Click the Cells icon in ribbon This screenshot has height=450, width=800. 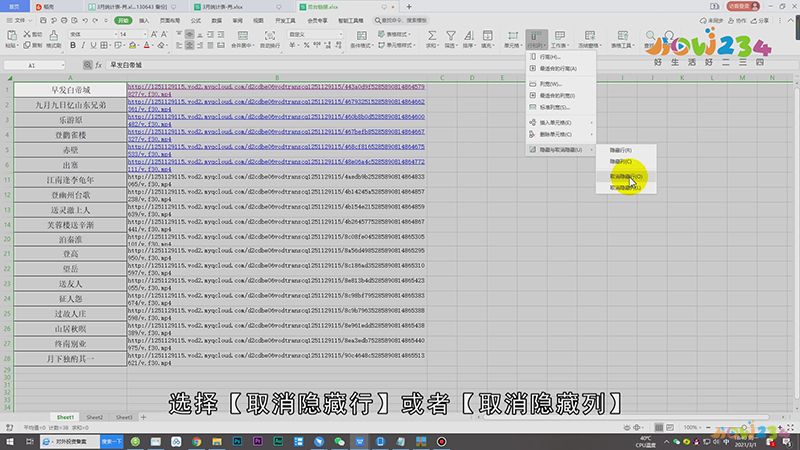[x=512, y=36]
